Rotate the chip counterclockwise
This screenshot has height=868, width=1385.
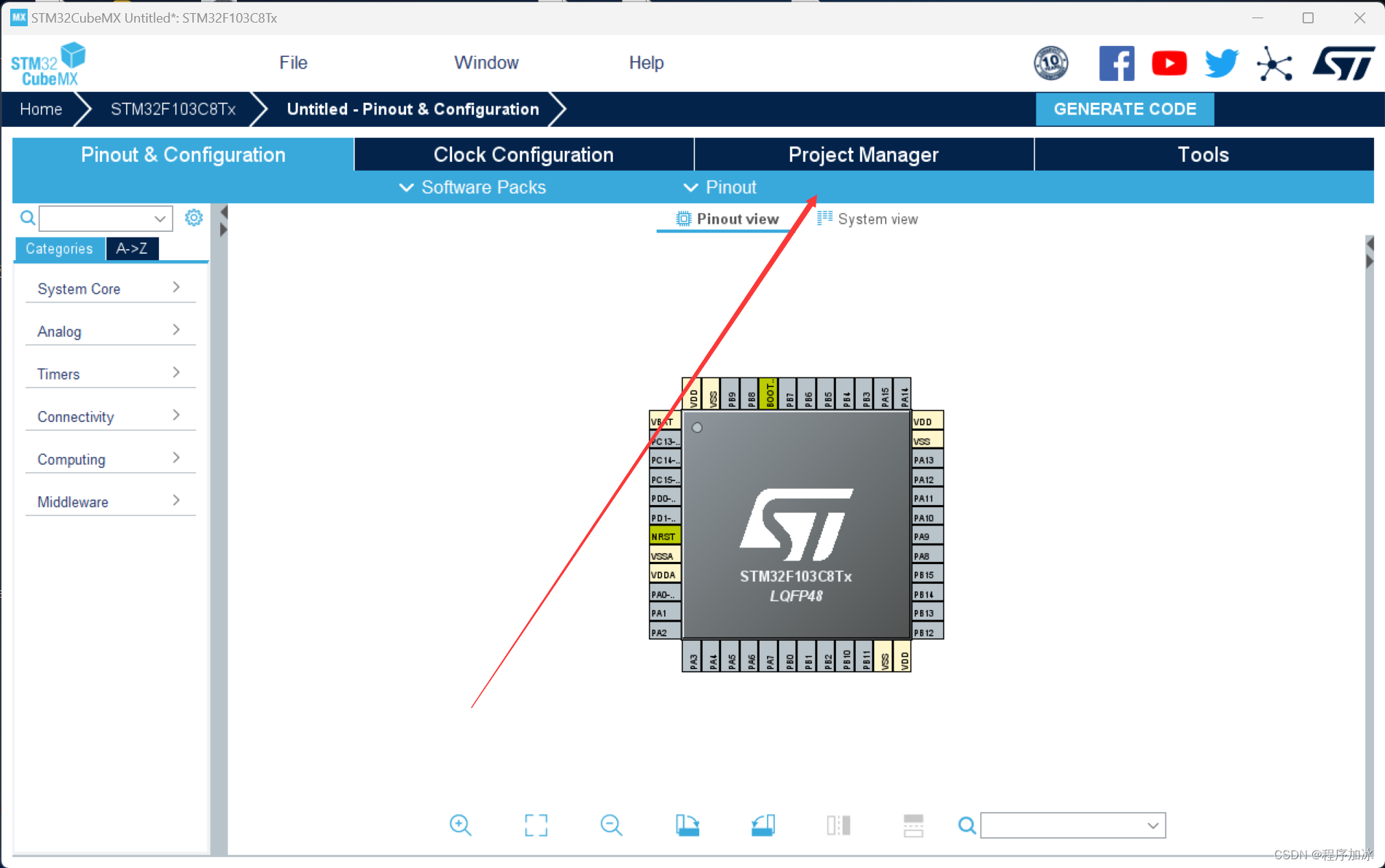click(762, 825)
